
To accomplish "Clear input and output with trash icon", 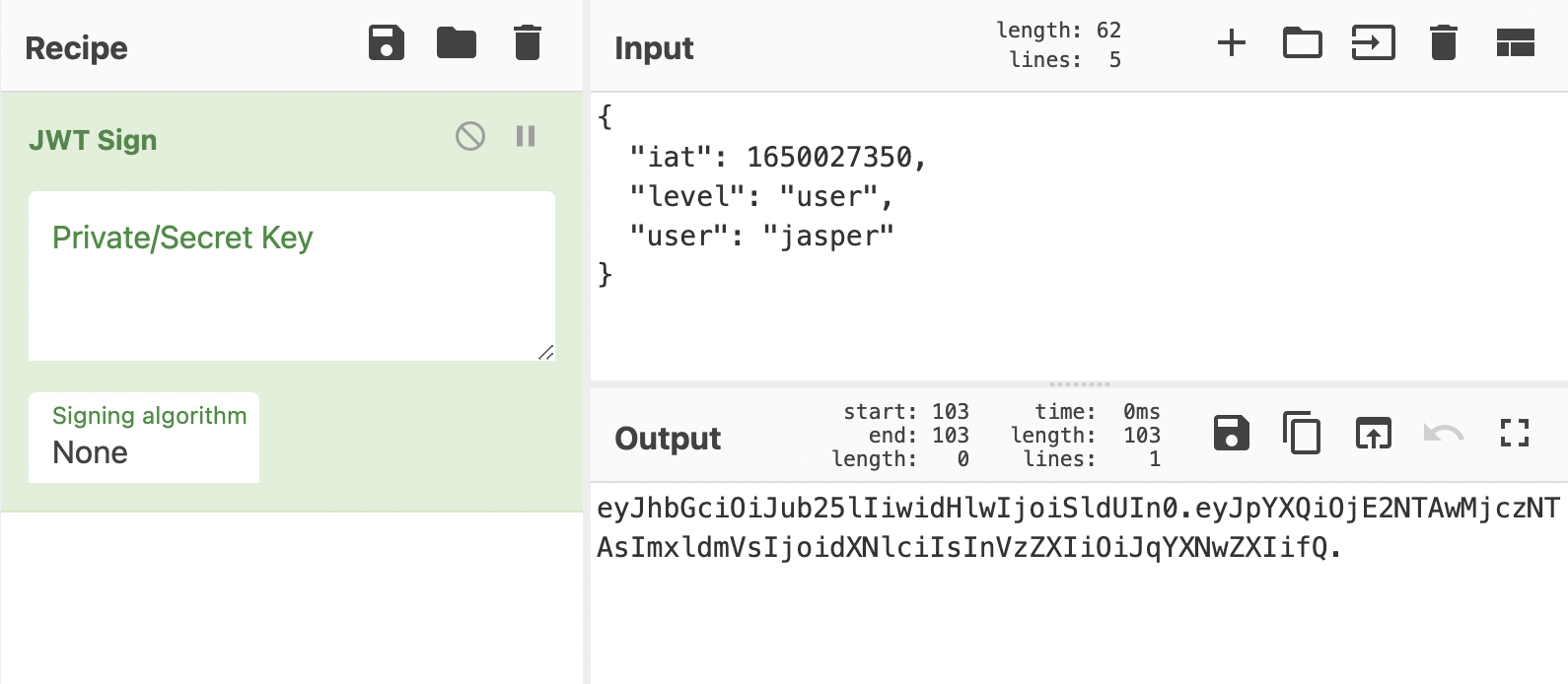I will coord(1443,43).
